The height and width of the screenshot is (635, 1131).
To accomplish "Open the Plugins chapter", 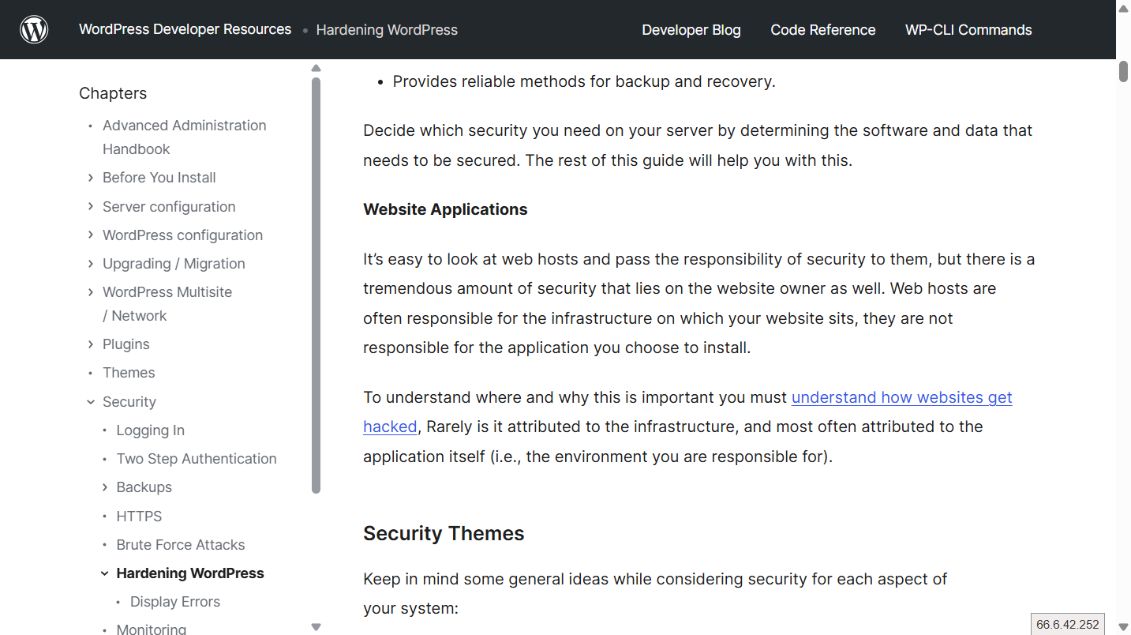I will tap(126, 344).
